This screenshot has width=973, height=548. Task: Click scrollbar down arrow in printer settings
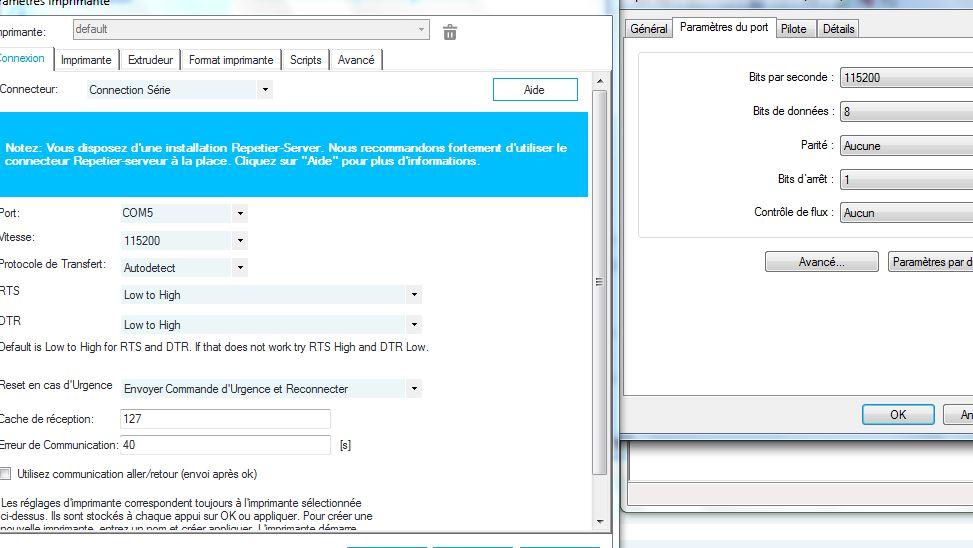point(599,522)
